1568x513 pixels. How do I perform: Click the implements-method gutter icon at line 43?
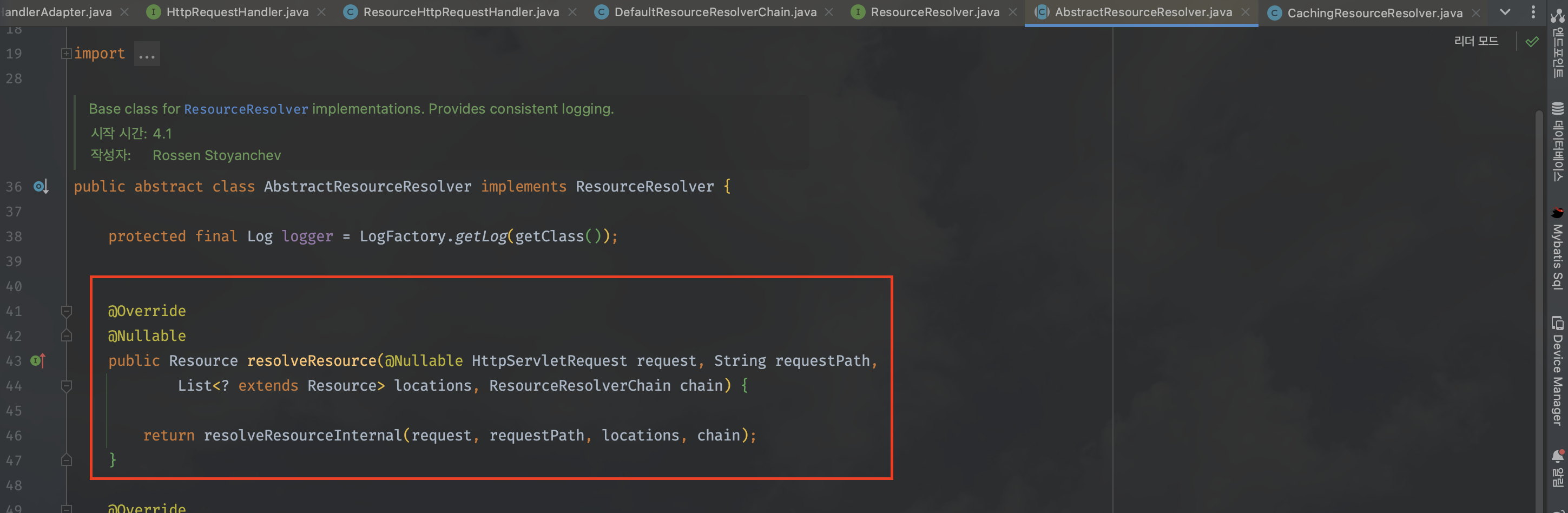pyautogui.click(x=38, y=361)
